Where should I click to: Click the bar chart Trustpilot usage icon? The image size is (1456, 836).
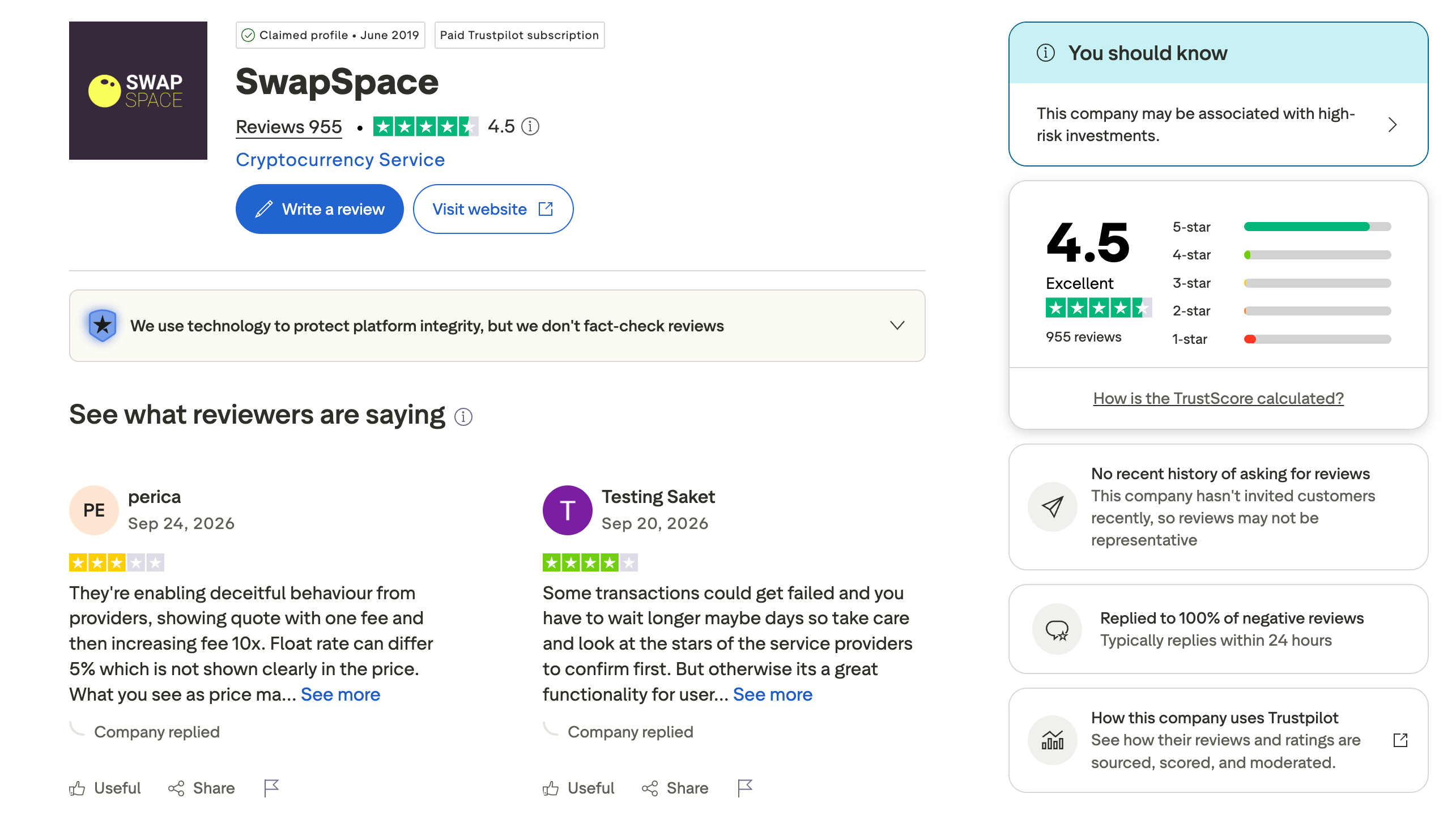pos(1053,740)
